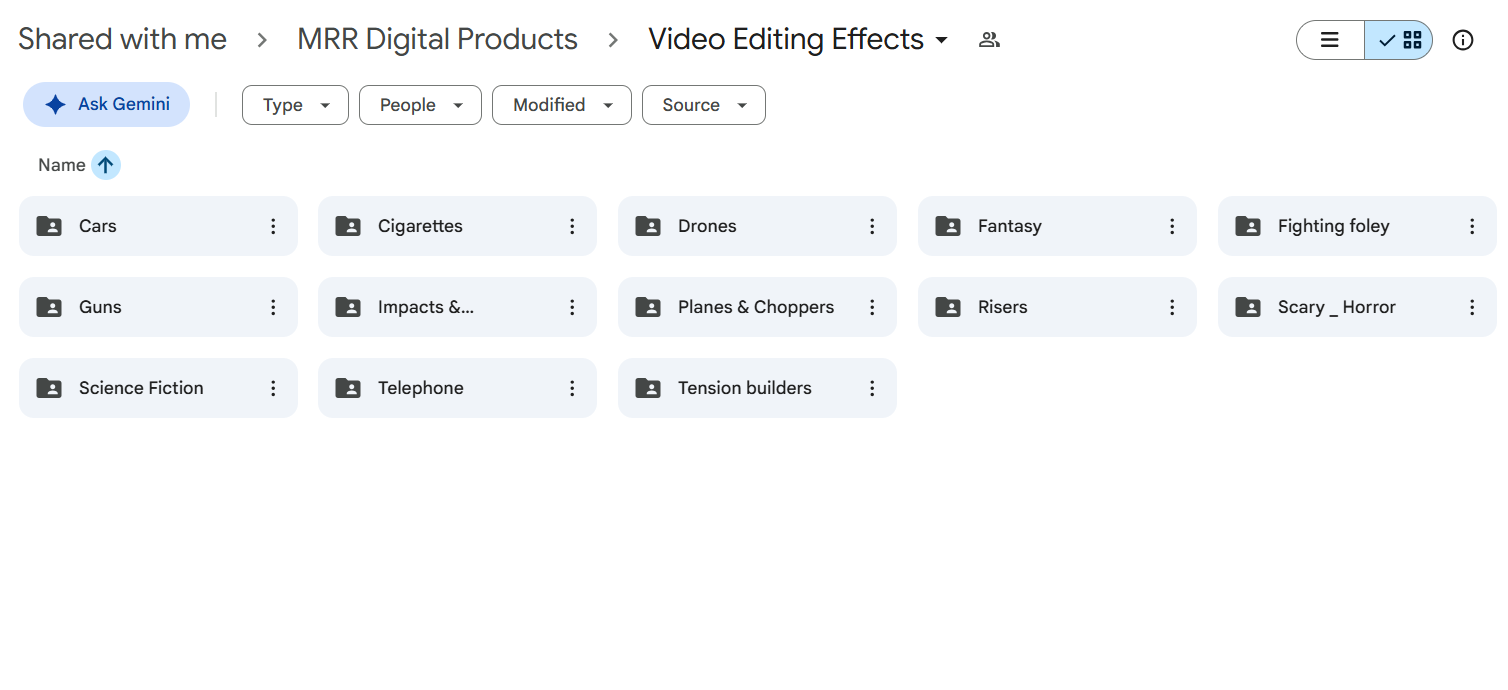
Task: Click the Name sort column label
Action: pos(62,165)
